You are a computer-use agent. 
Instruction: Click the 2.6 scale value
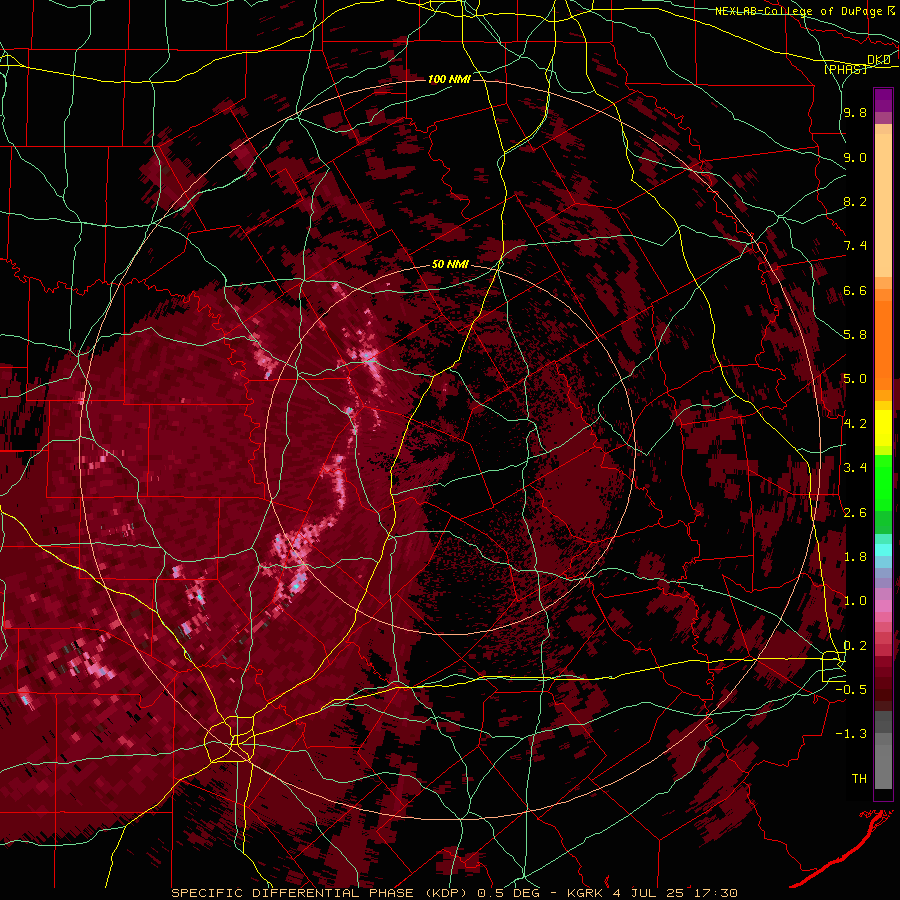pyautogui.click(x=855, y=512)
